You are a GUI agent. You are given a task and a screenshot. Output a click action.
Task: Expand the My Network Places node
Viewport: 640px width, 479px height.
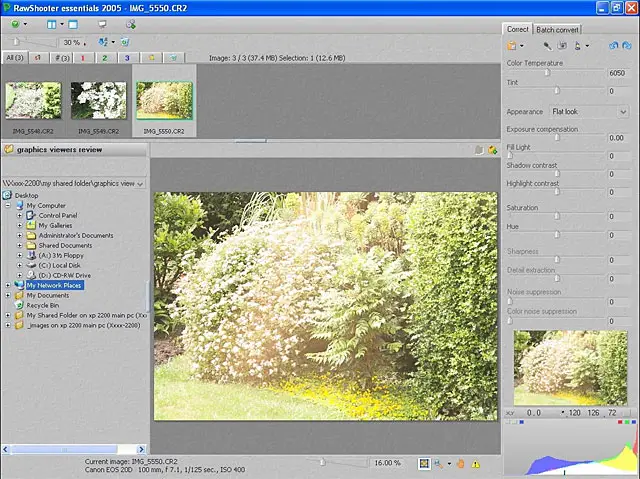pos(8,285)
